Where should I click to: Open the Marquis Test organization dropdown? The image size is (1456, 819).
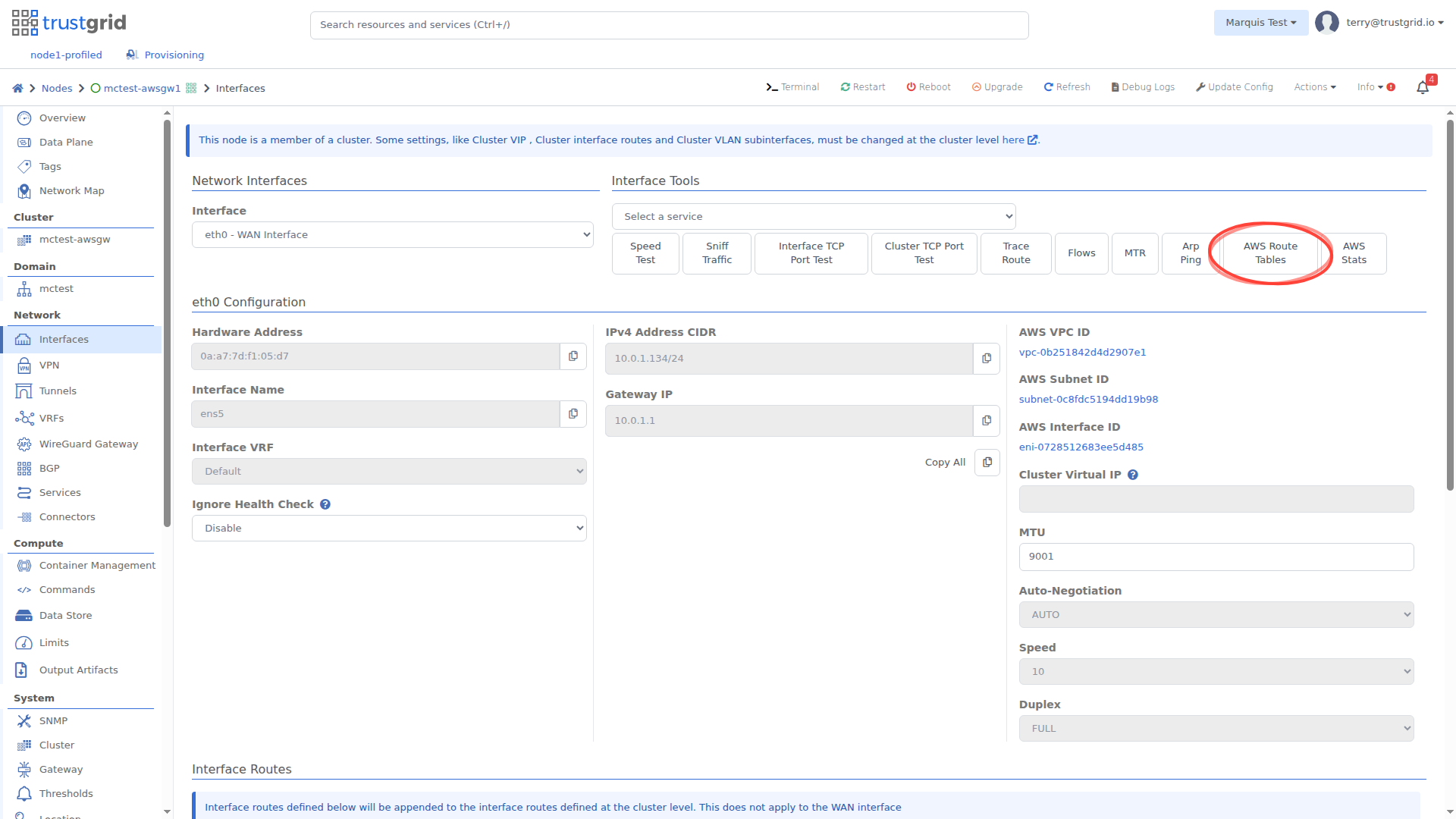[1260, 23]
